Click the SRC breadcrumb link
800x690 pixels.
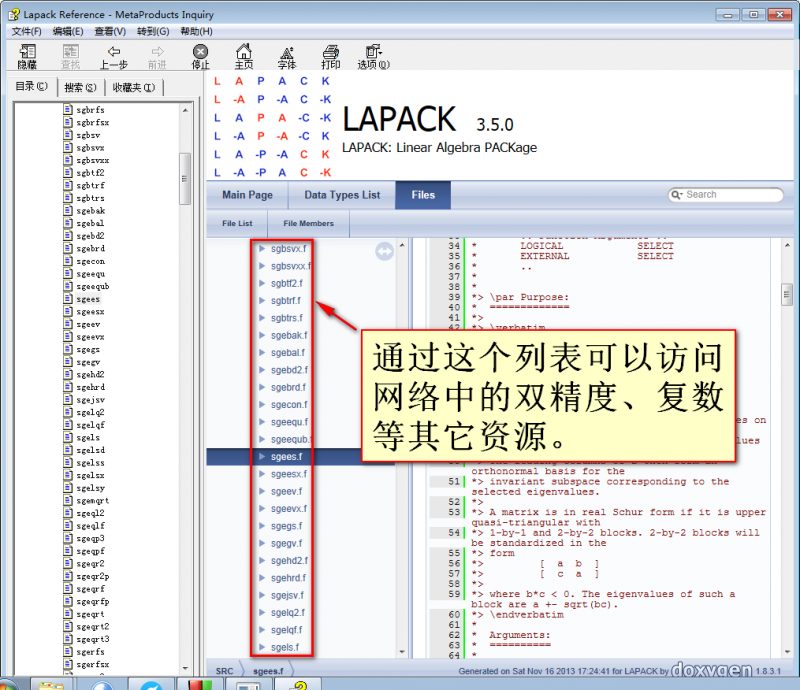tap(224, 671)
